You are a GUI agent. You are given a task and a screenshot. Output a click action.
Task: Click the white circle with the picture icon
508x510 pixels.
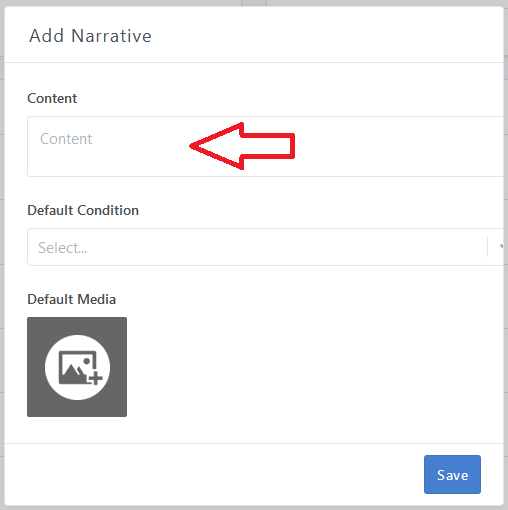point(77,367)
